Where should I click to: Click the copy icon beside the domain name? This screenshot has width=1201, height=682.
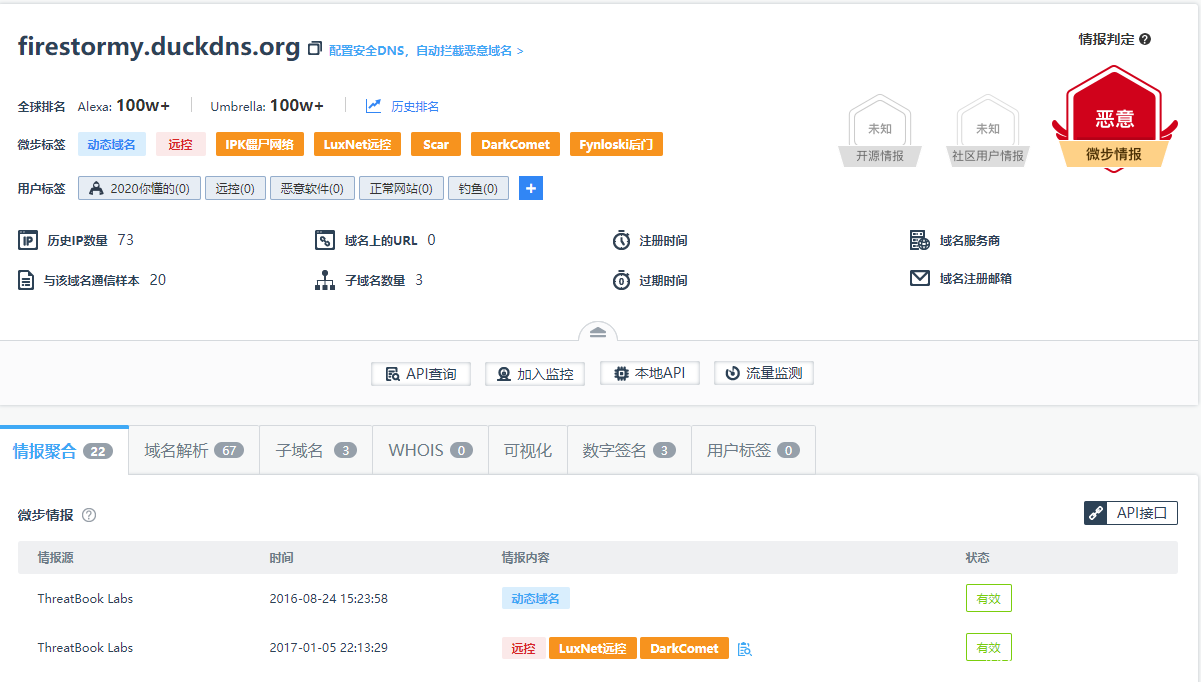pos(315,49)
